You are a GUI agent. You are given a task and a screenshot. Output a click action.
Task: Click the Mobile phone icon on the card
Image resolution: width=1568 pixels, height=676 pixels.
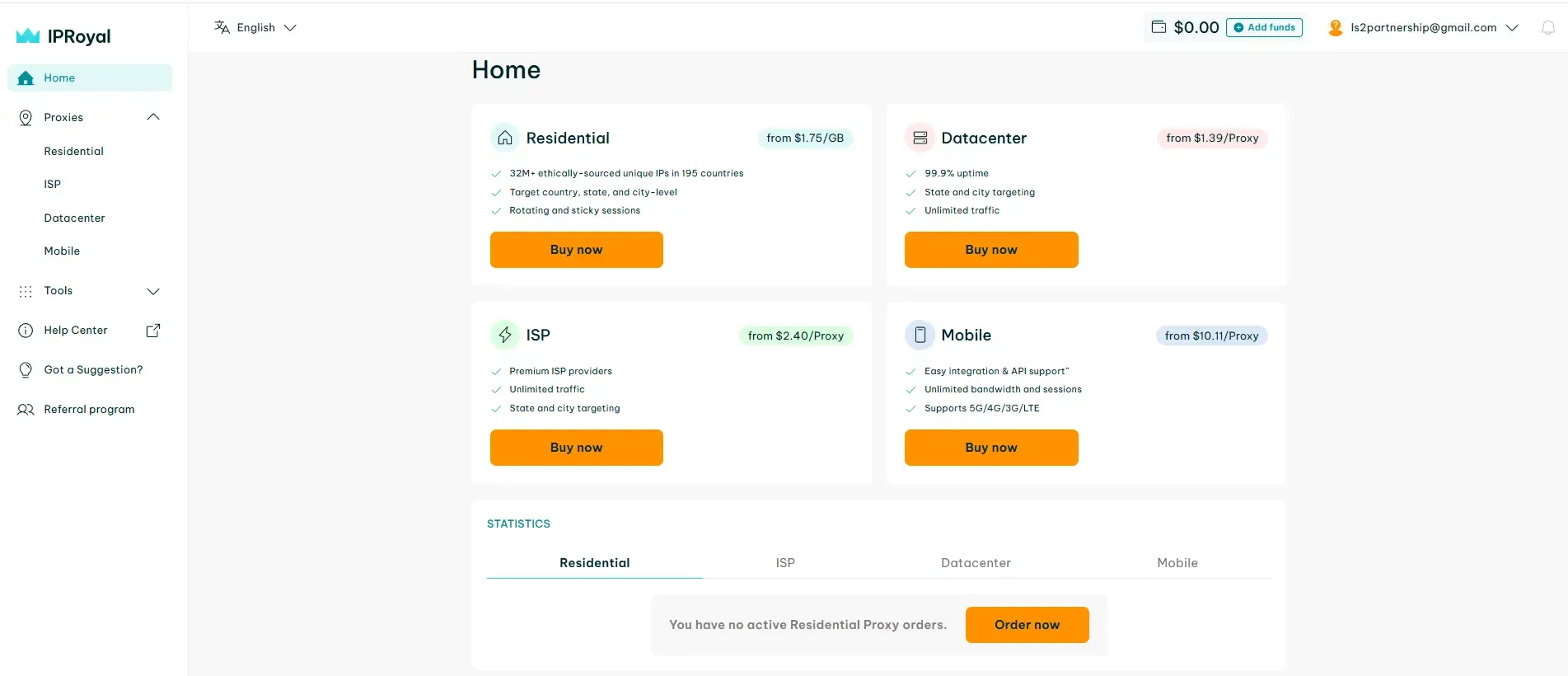920,335
